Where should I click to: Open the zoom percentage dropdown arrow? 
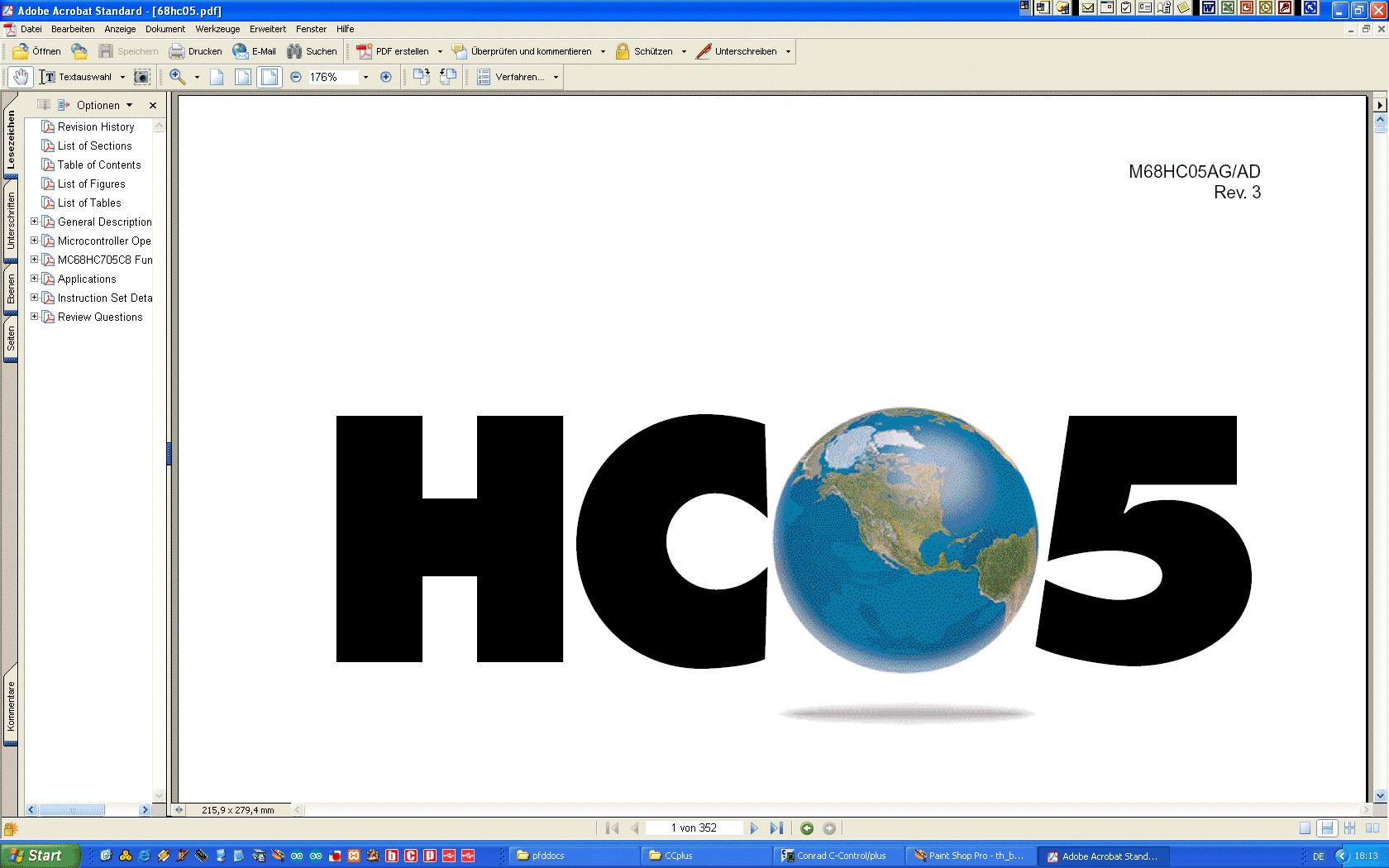tap(365, 77)
